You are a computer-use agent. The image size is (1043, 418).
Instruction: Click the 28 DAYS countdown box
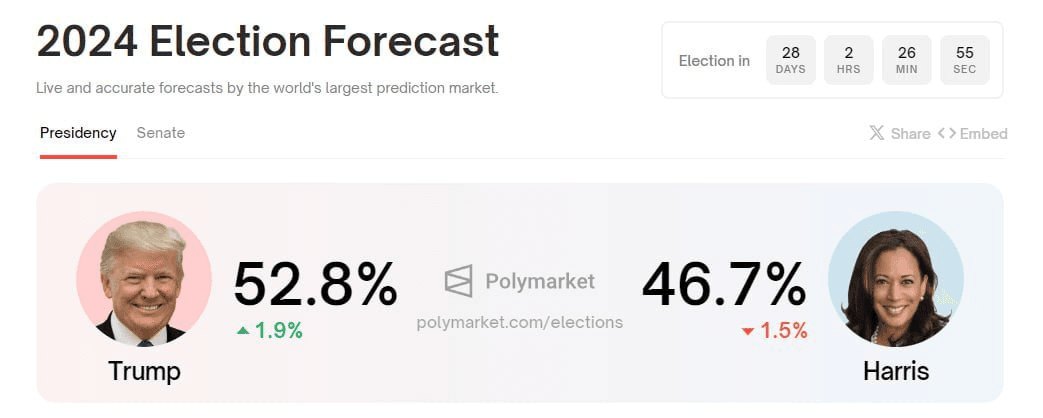tap(791, 60)
